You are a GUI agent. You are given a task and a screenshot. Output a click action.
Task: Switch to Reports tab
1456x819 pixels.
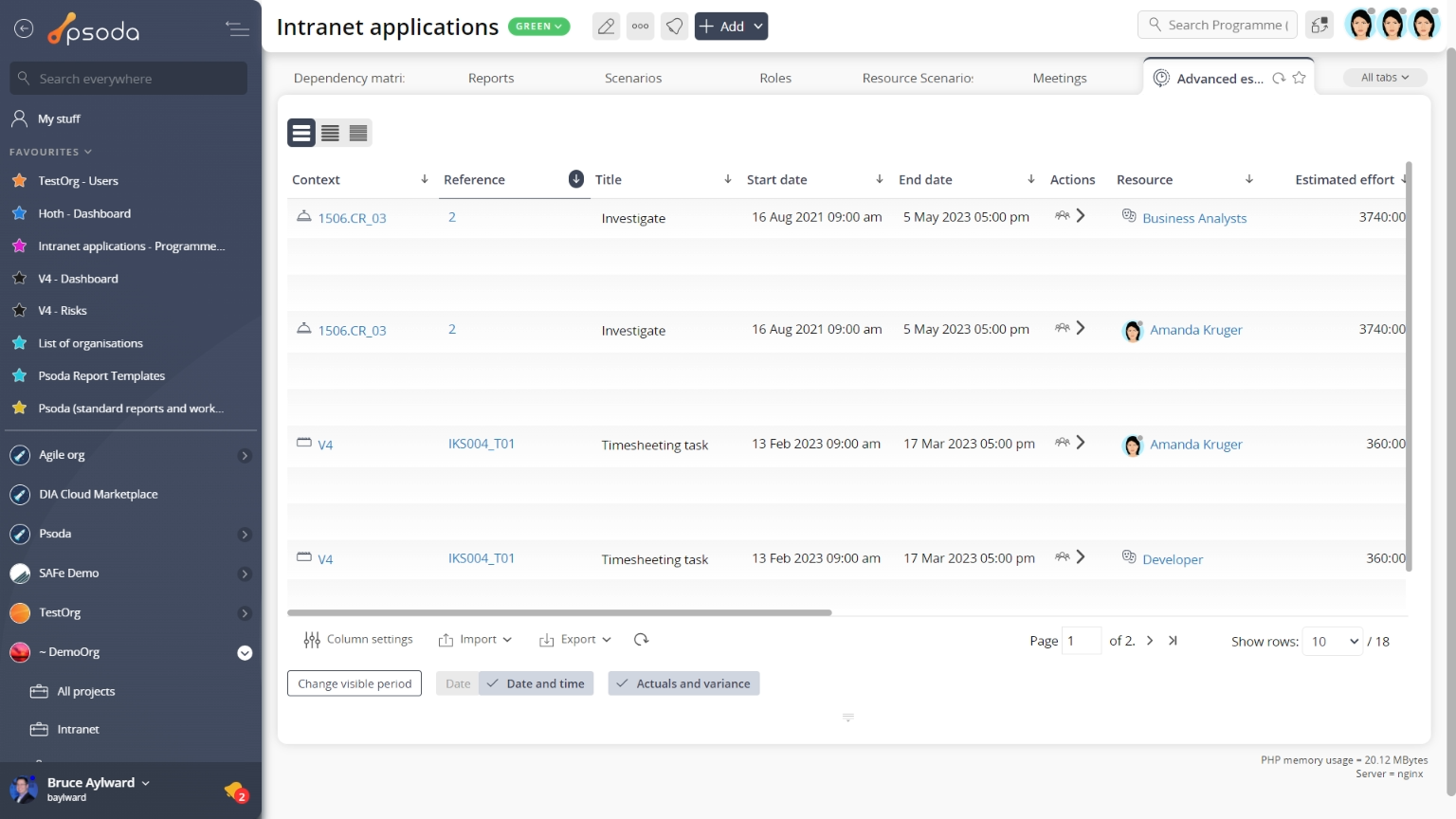pyautogui.click(x=491, y=79)
